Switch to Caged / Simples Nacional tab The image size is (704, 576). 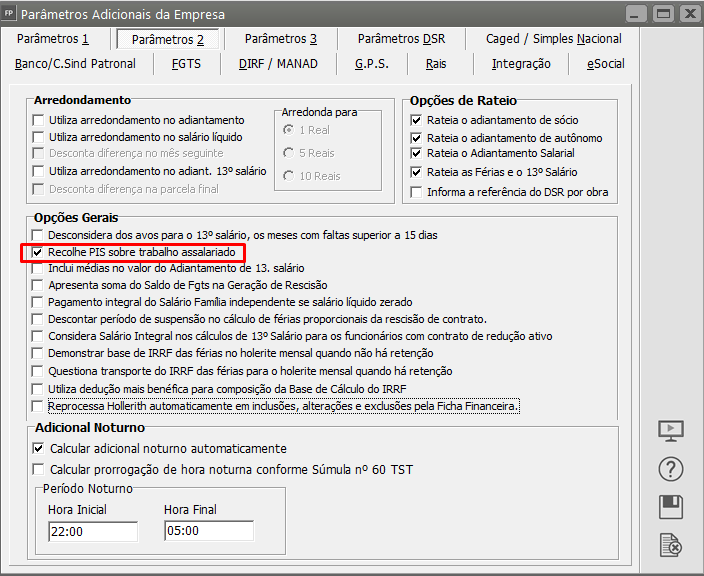click(553, 39)
